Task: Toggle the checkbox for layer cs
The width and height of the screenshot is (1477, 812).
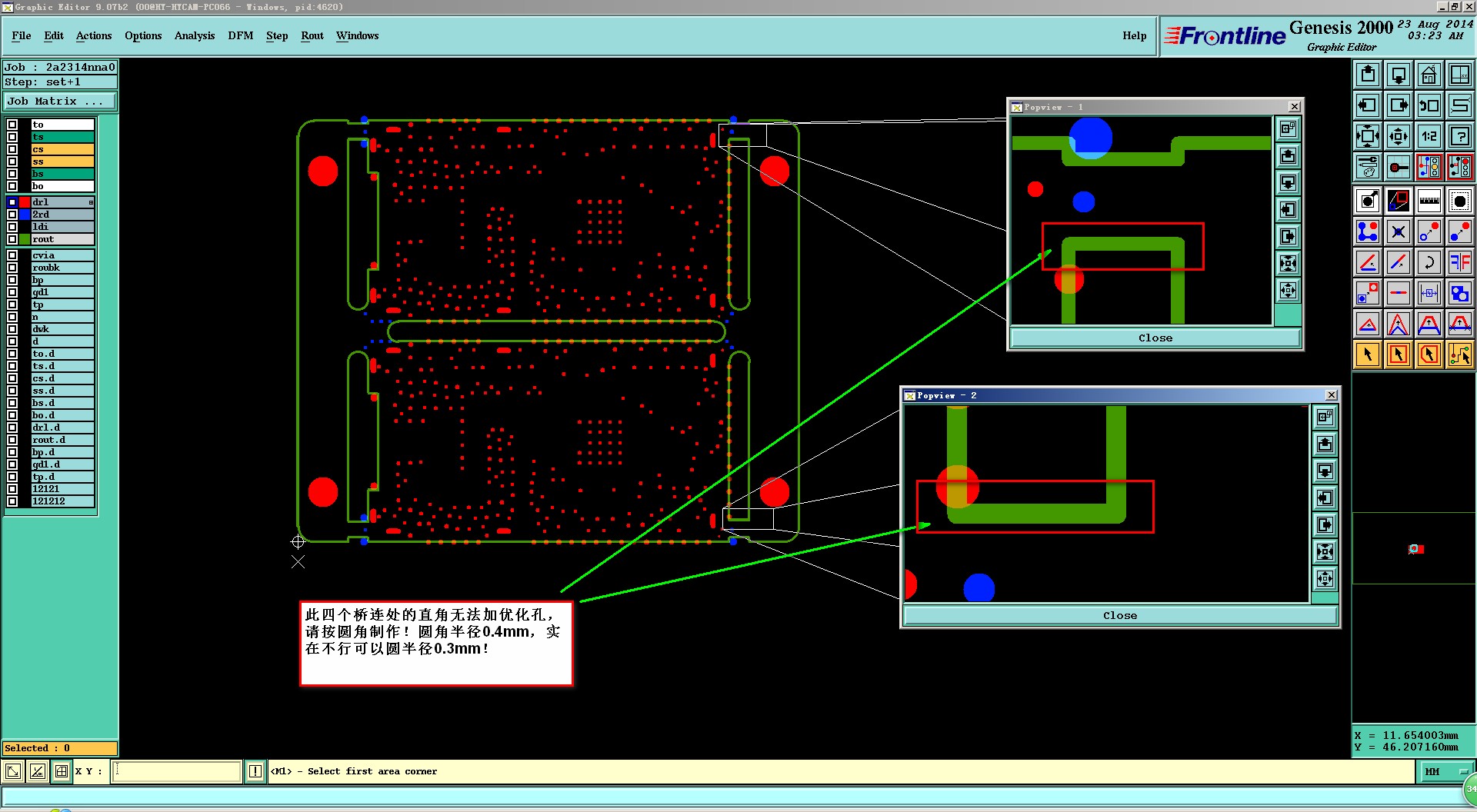Action: tap(12, 149)
